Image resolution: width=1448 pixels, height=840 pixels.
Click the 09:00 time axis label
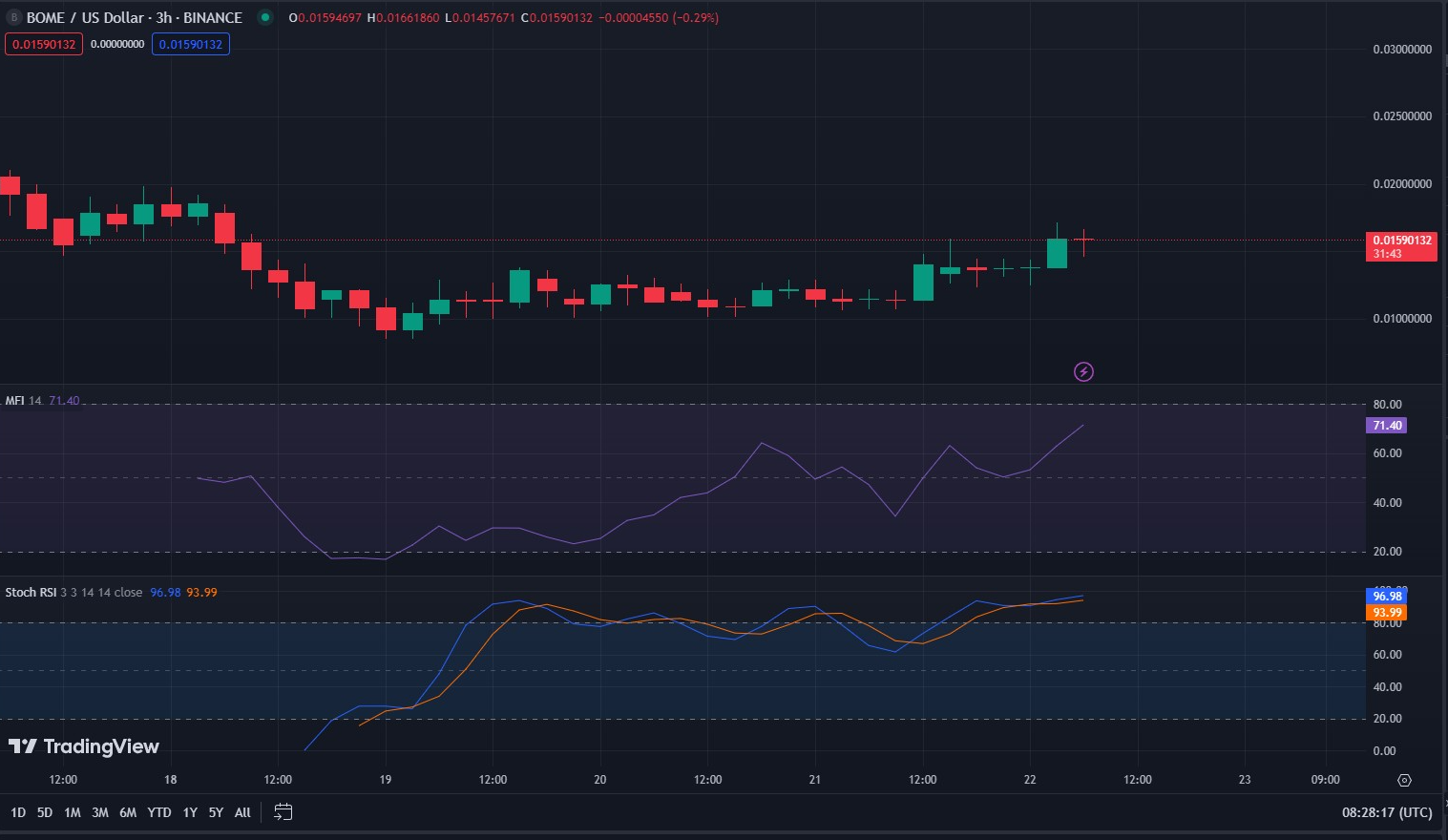1325,780
